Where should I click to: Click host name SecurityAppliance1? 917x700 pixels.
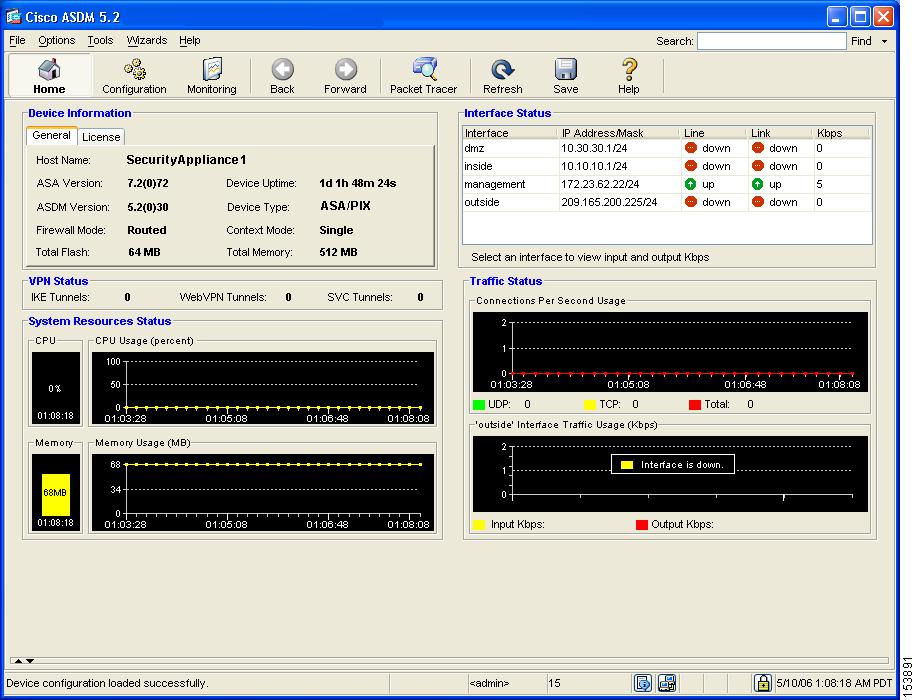[186, 160]
